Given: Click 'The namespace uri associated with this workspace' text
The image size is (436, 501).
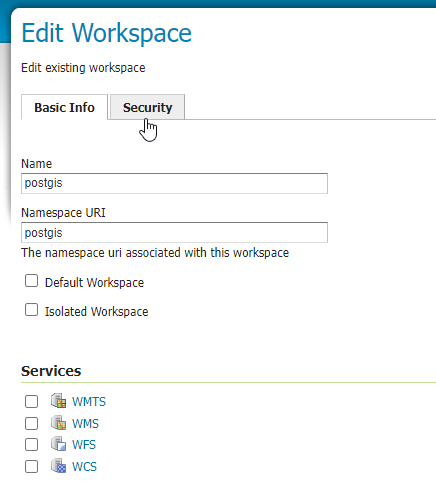Looking at the screenshot, I should (x=155, y=253).
